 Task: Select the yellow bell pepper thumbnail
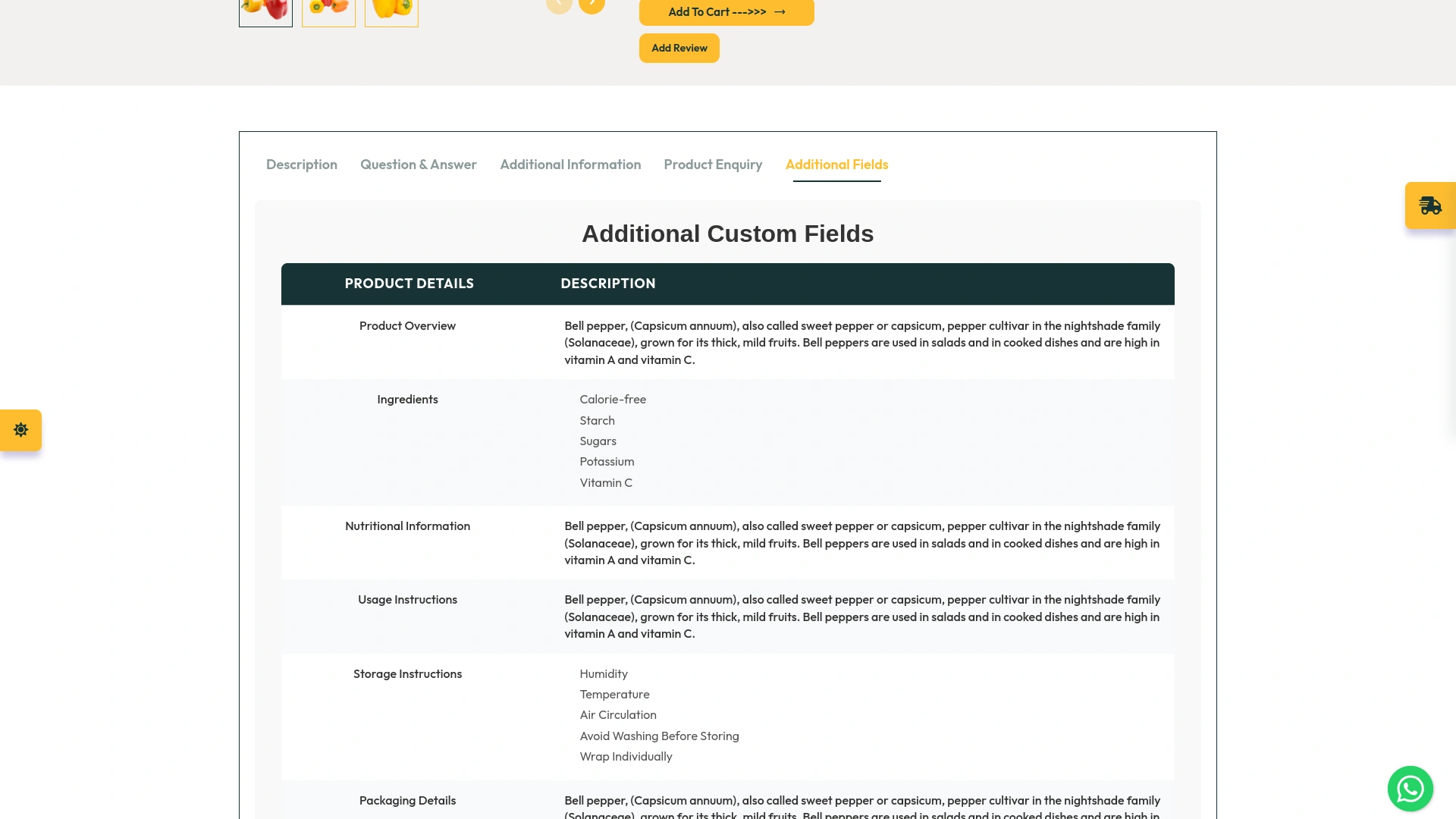point(391,11)
